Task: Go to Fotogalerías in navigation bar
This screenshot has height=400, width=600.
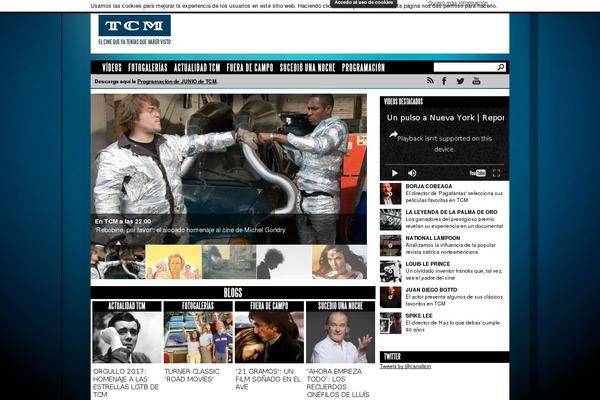Action: [x=148, y=68]
